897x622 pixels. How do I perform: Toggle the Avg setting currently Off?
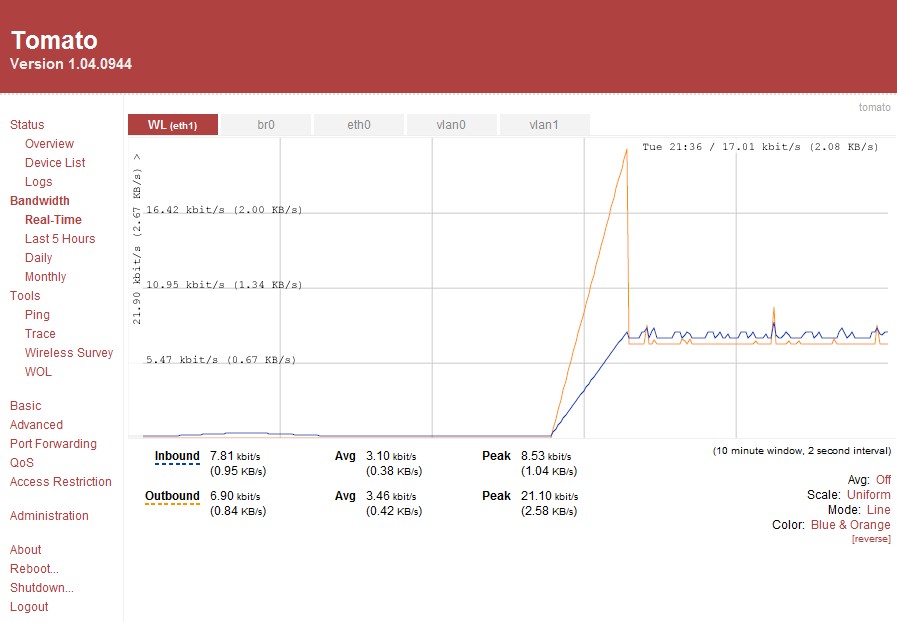coord(883,480)
